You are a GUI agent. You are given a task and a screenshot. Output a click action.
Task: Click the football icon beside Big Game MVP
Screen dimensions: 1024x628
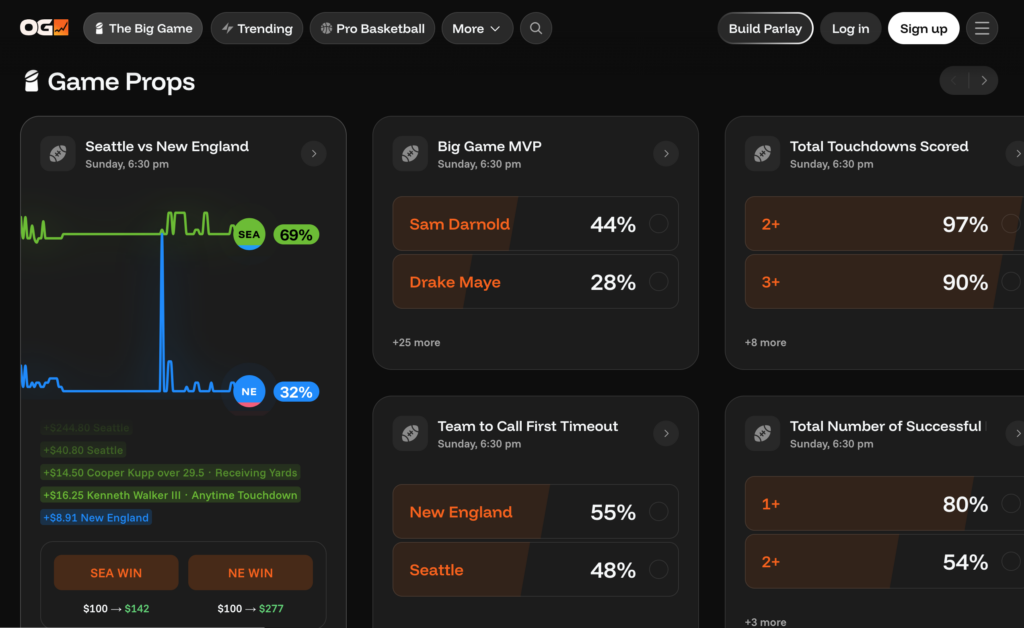click(x=410, y=154)
